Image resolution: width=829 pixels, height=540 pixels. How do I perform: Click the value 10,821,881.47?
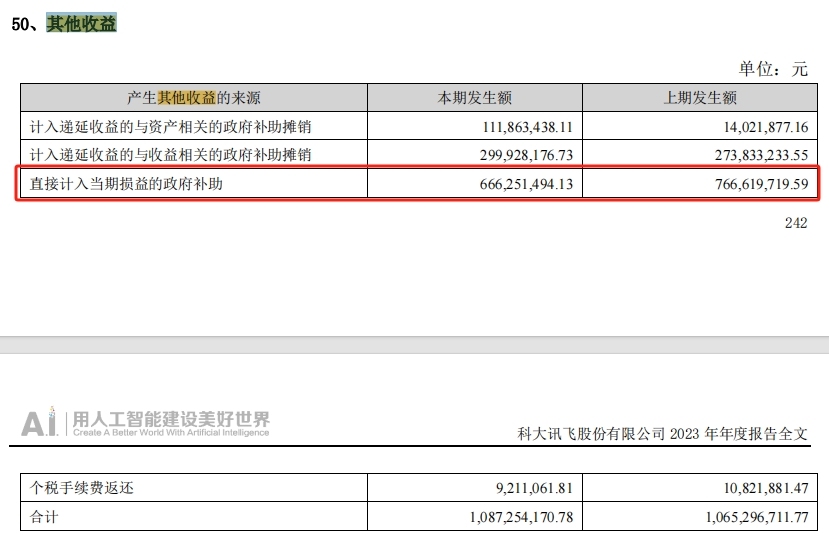[x=766, y=488]
